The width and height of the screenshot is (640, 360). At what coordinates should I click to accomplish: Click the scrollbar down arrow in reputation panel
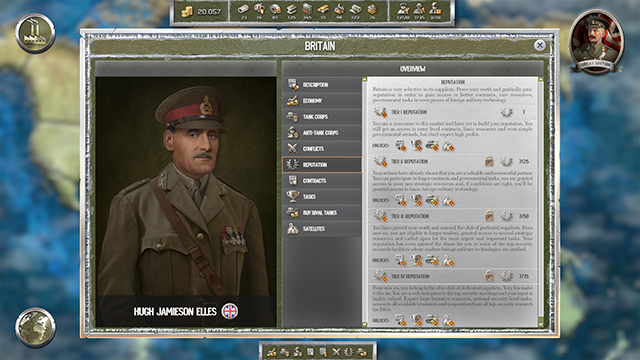[x=541, y=324]
